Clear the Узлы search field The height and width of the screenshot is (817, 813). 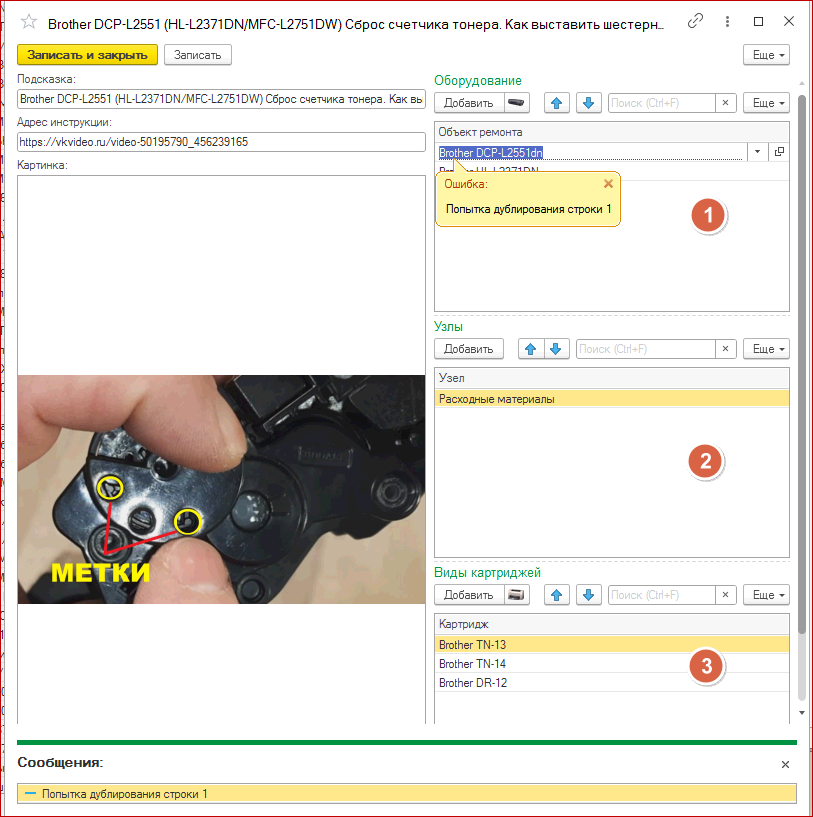[x=725, y=349]
